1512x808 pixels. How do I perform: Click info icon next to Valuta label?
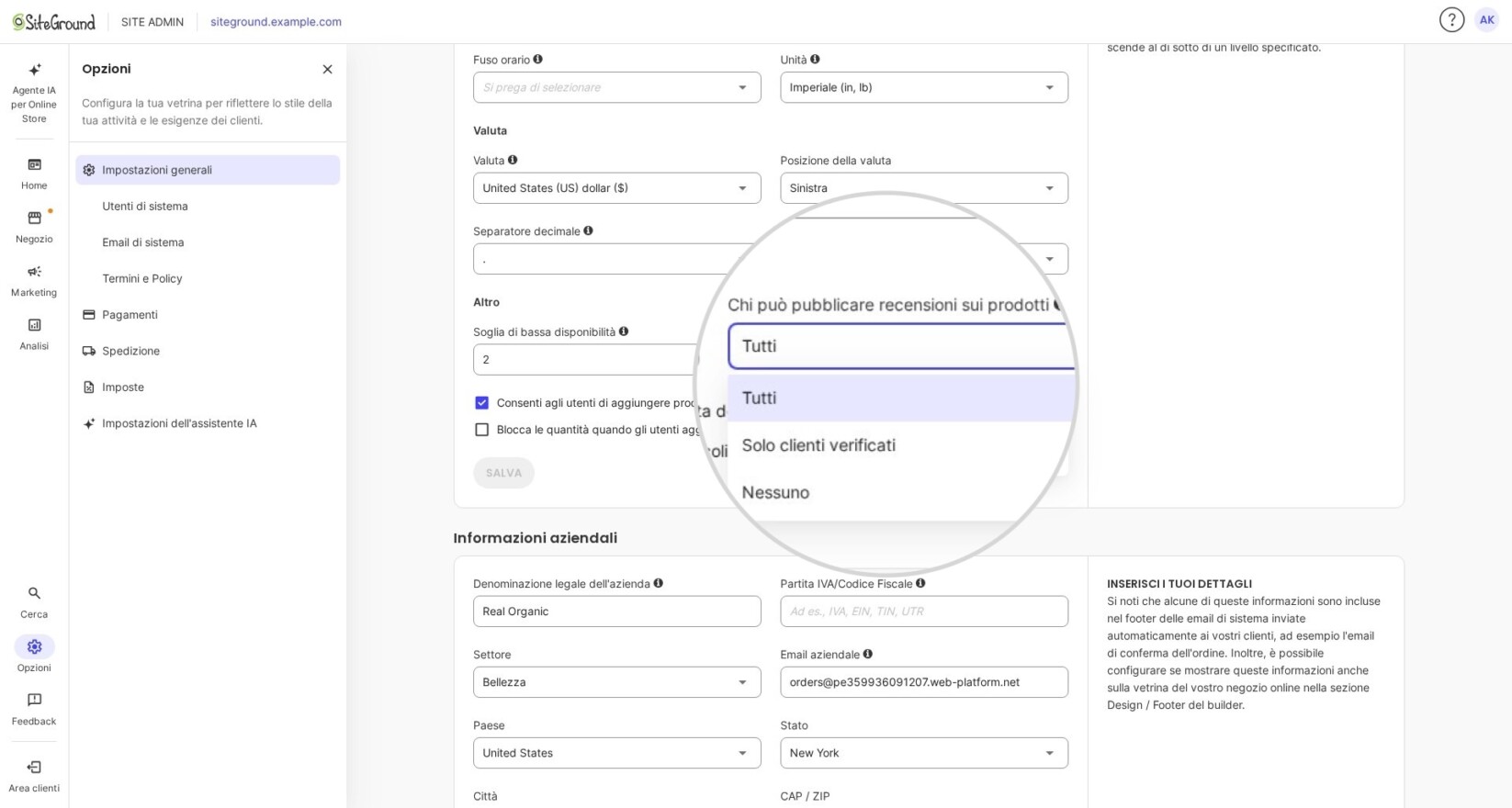tap(513, 160)
